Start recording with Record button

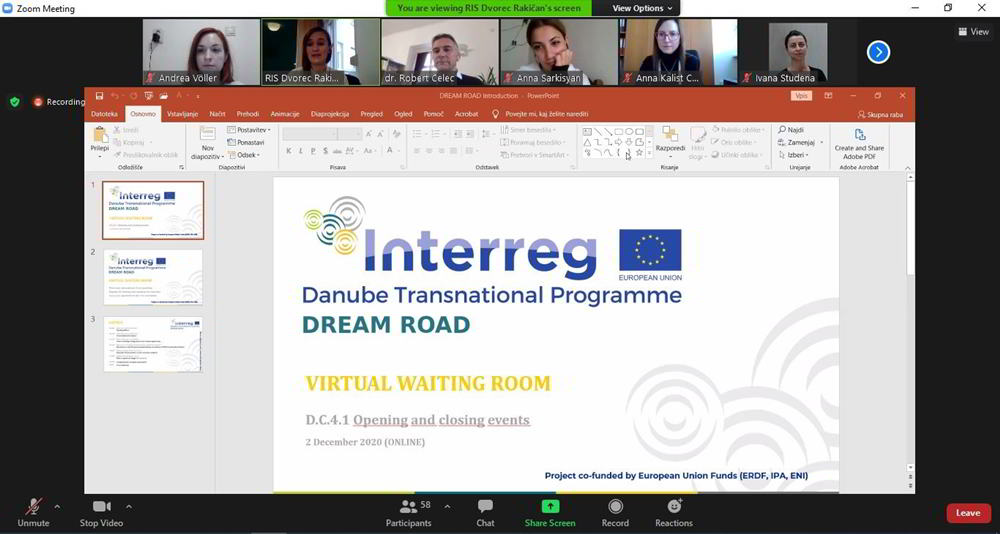[x=615, y=513]
